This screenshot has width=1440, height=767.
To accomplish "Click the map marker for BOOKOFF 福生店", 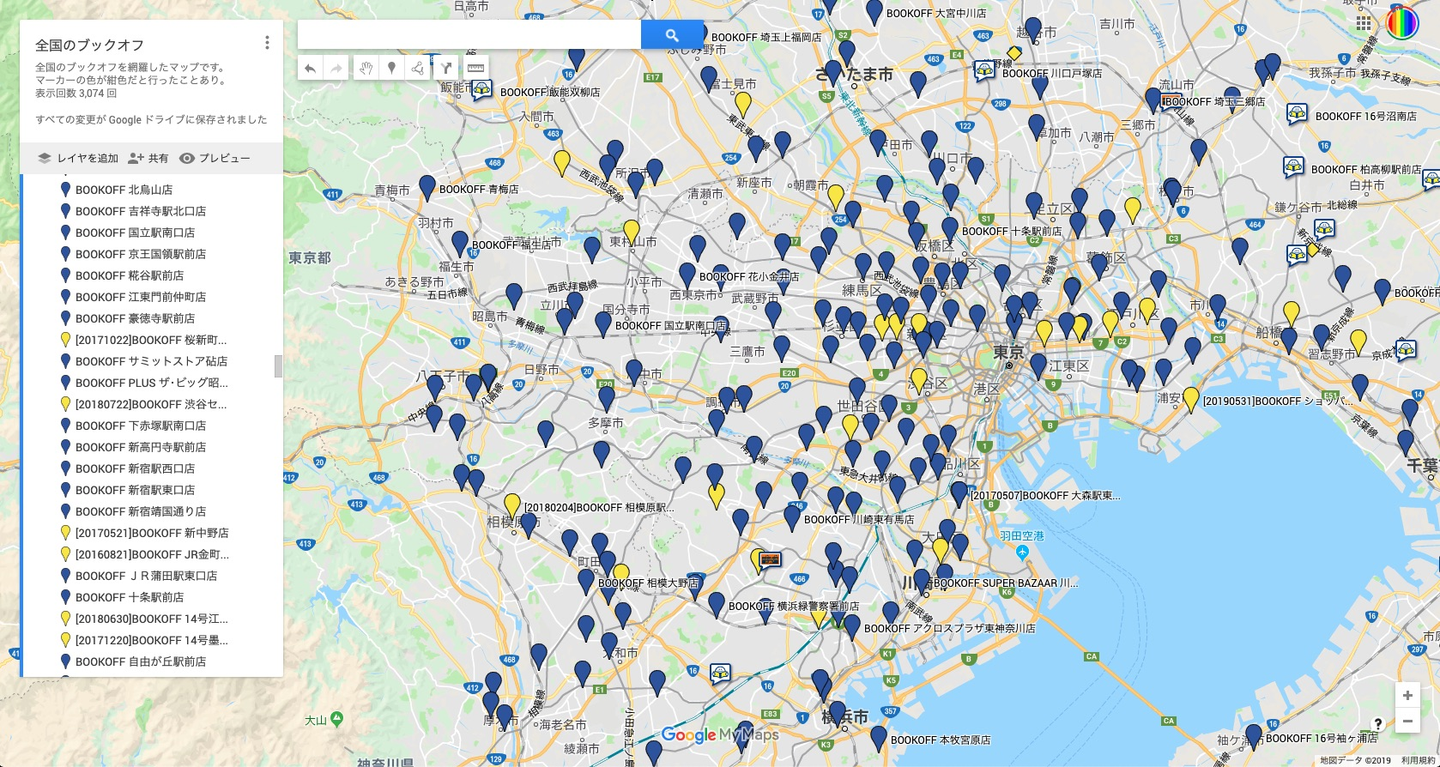I will (460, 243).
